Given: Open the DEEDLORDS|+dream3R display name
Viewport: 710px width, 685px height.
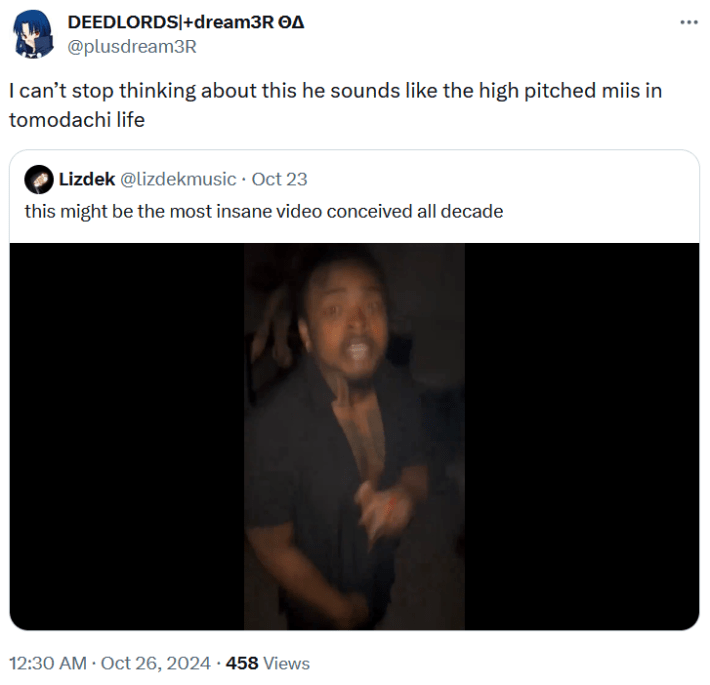Looking at the screenshot, I should click(186, 22).
